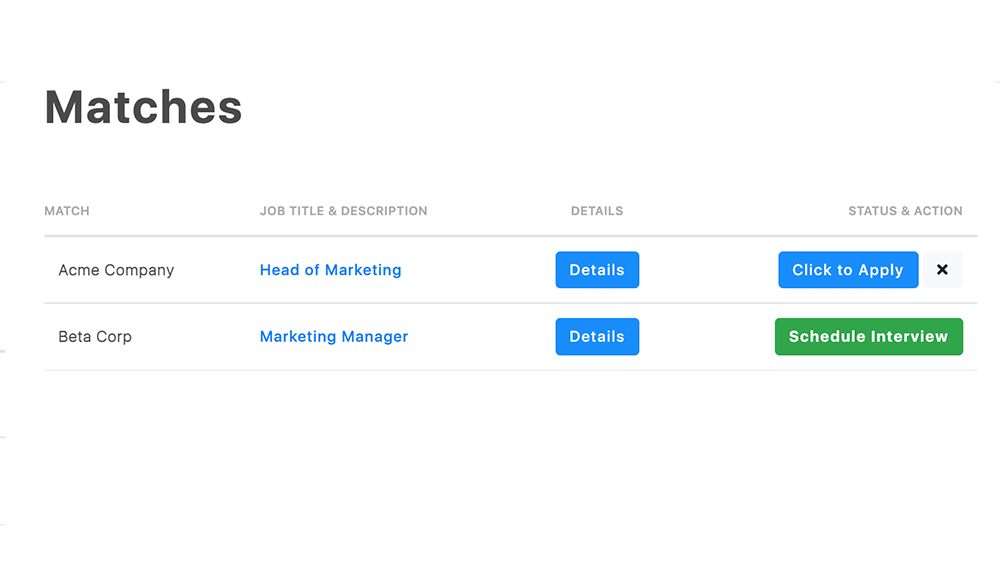Show details of the Head of Marketing job
This screenshot has width=1000, height=567.
point(597,270)
